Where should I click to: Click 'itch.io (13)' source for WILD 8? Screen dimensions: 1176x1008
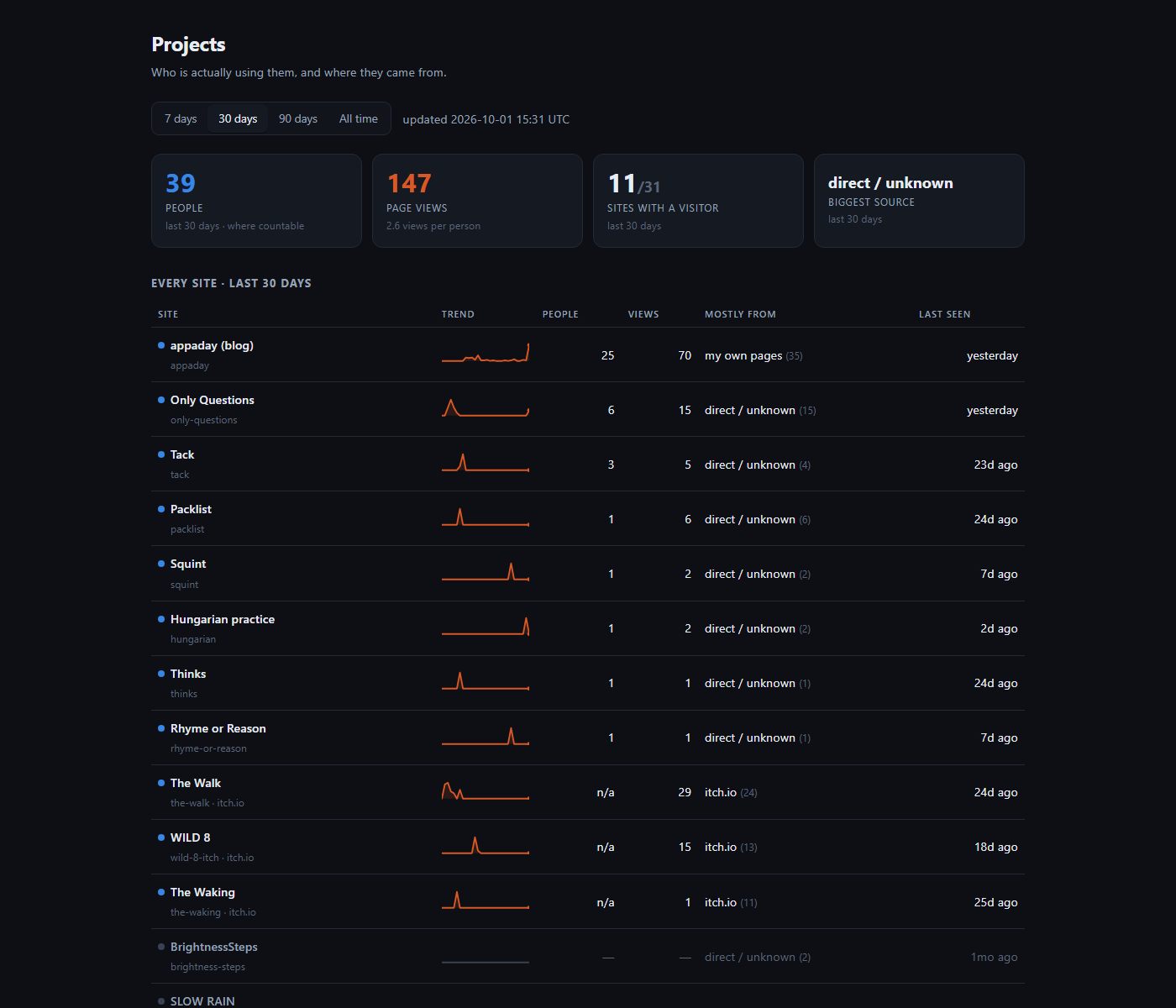click(731, 847)
